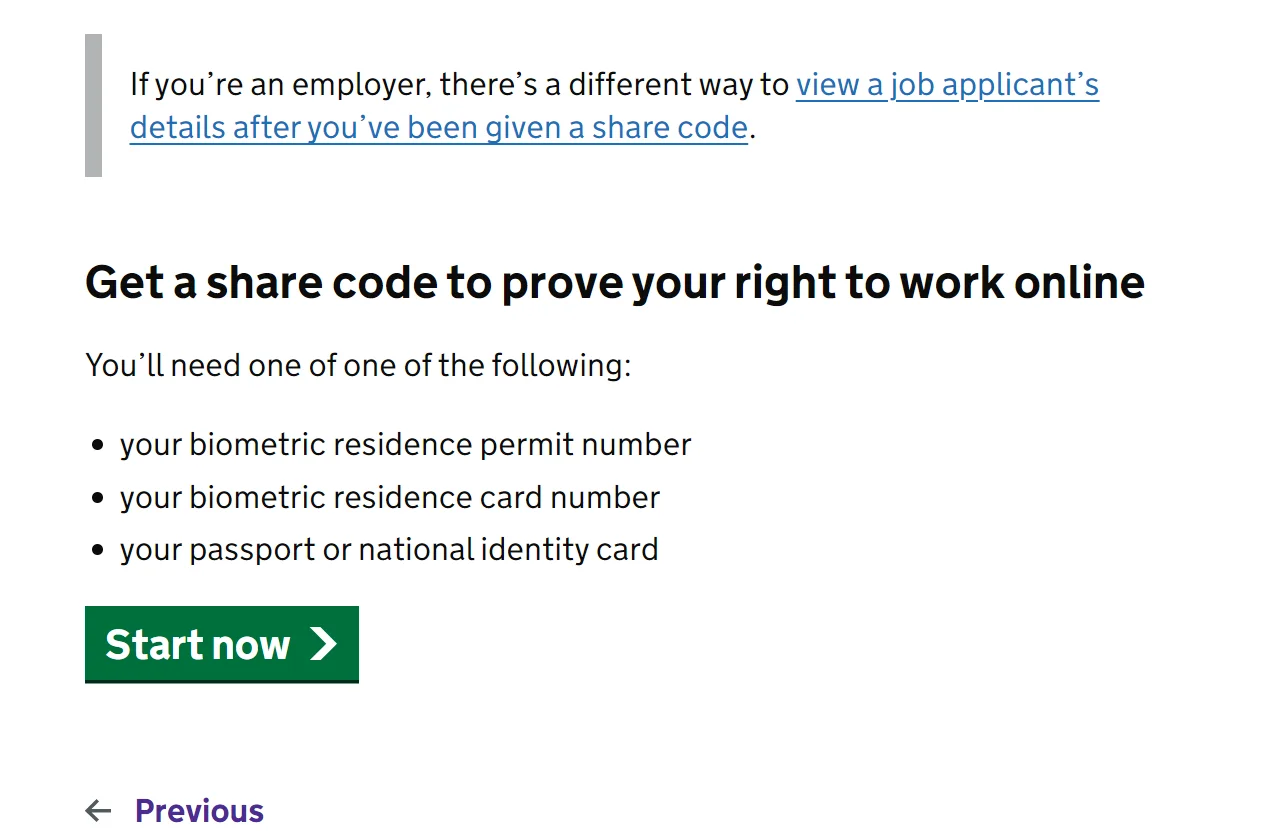The image size is (1272, 831).
Task: Click the left arrow beside Previous
Action: (98, 810)
